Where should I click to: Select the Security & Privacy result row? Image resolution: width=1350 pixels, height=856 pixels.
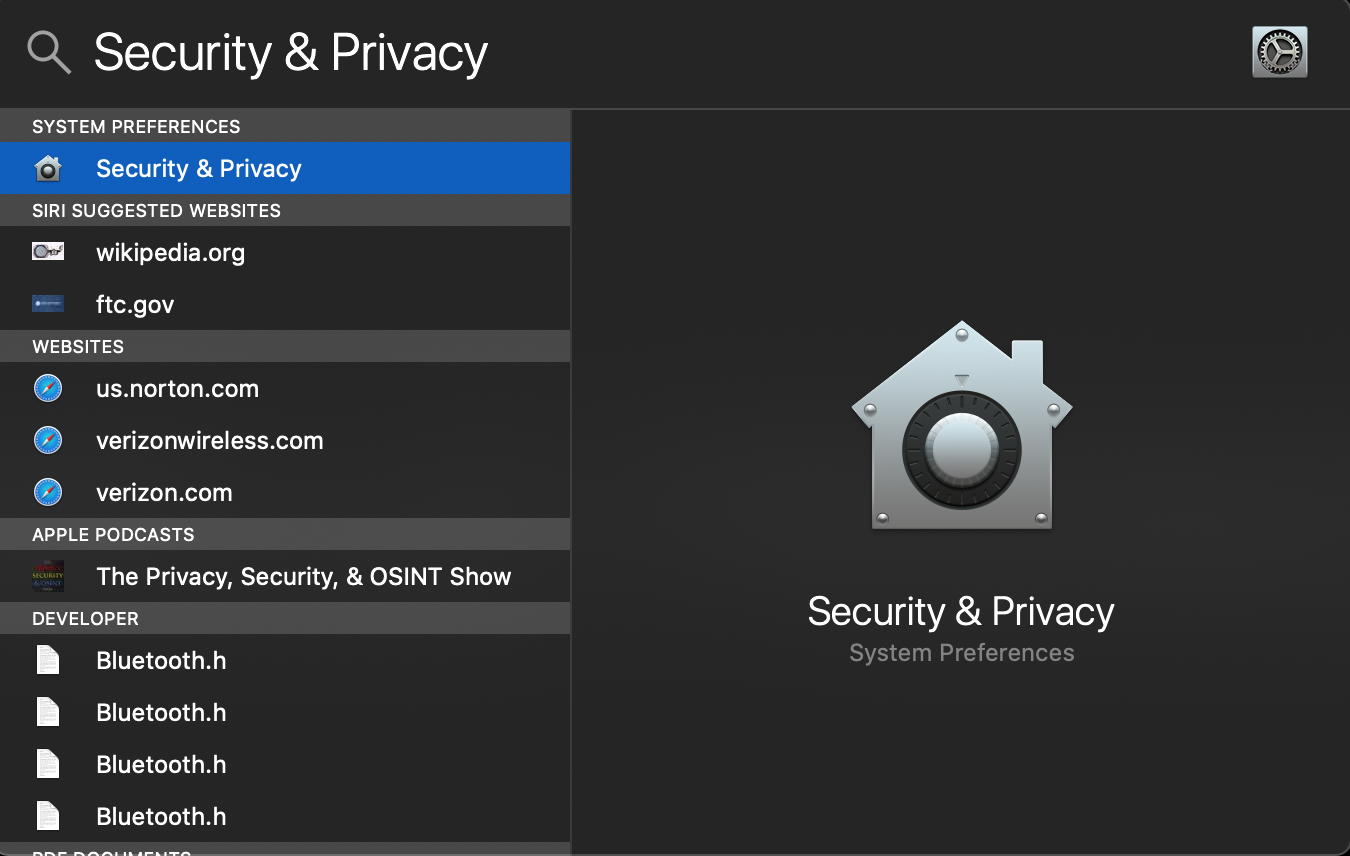(x=285, y=168)
